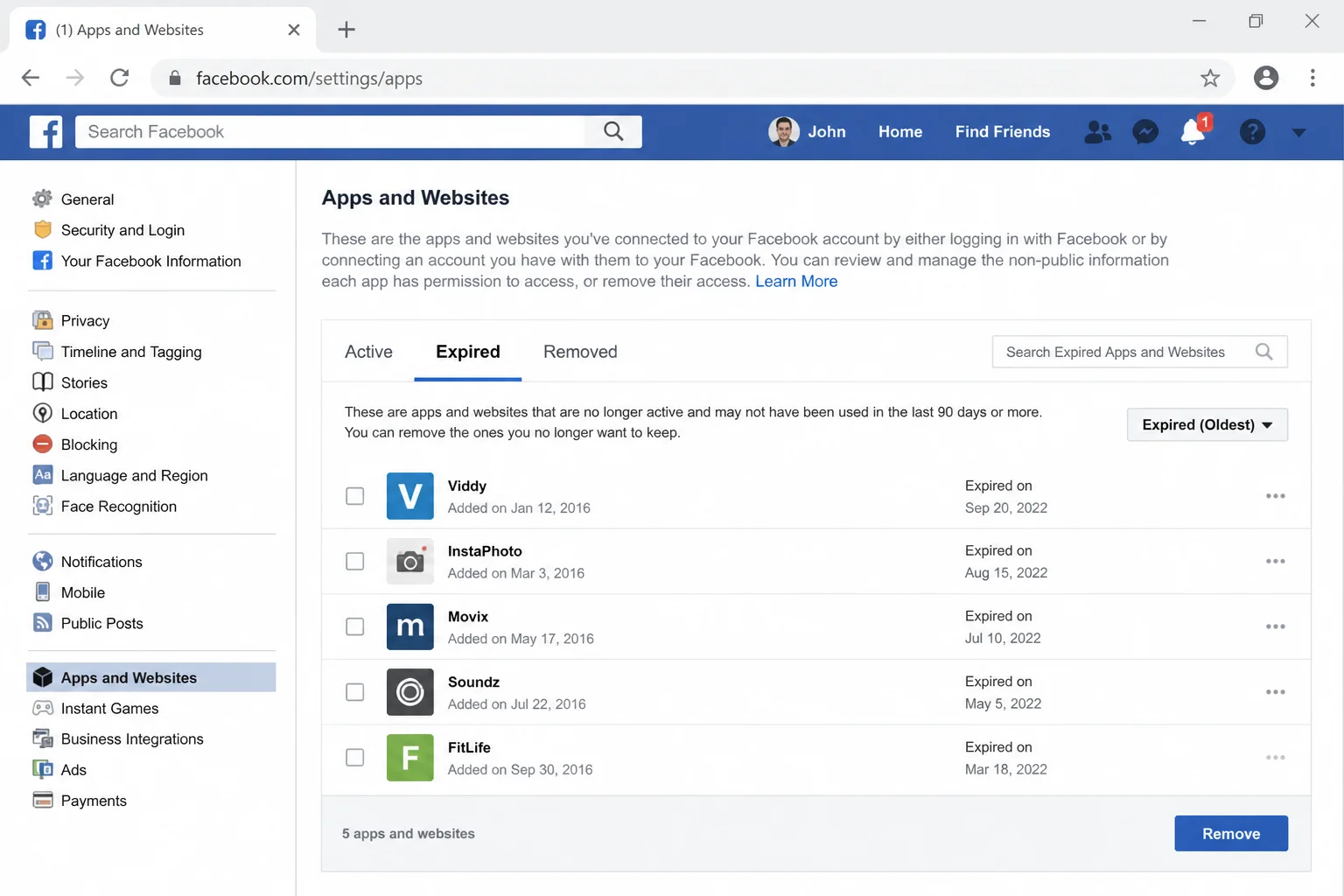
Task: Open Your Facebook Information
Action: [150, 261]
